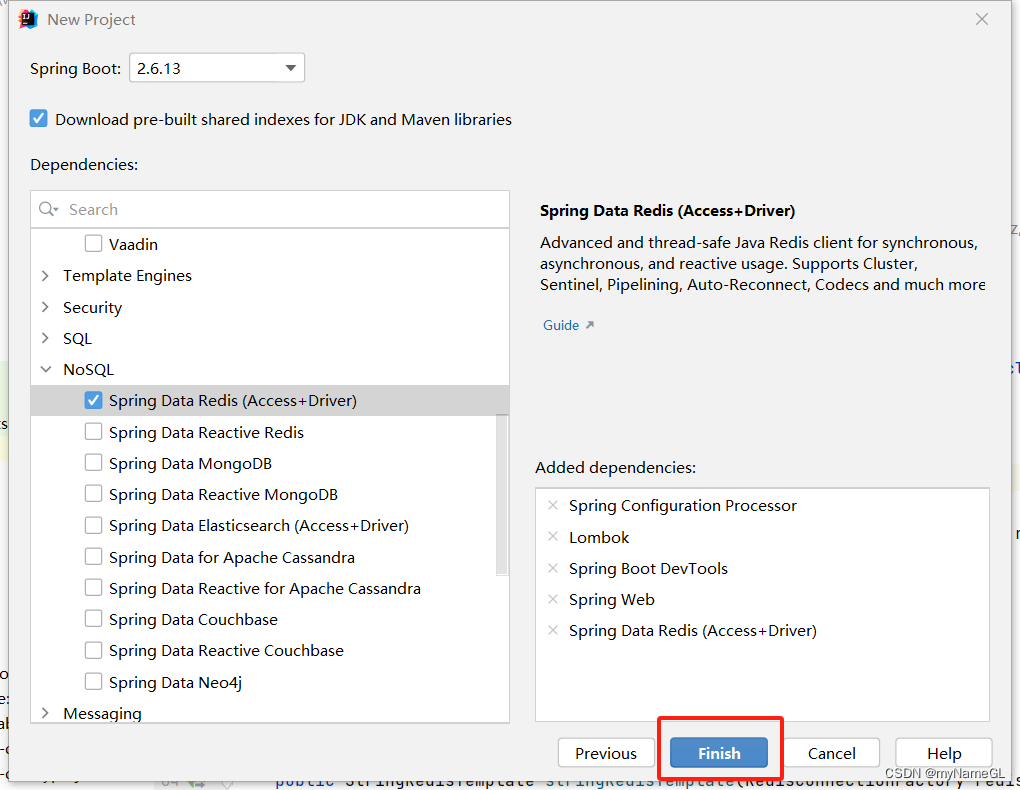The width and height of the screenshot is (1020, 790).
Task: Remove Spring Boot DevTools from added dependencies
Action: click(x=553, y=567)
